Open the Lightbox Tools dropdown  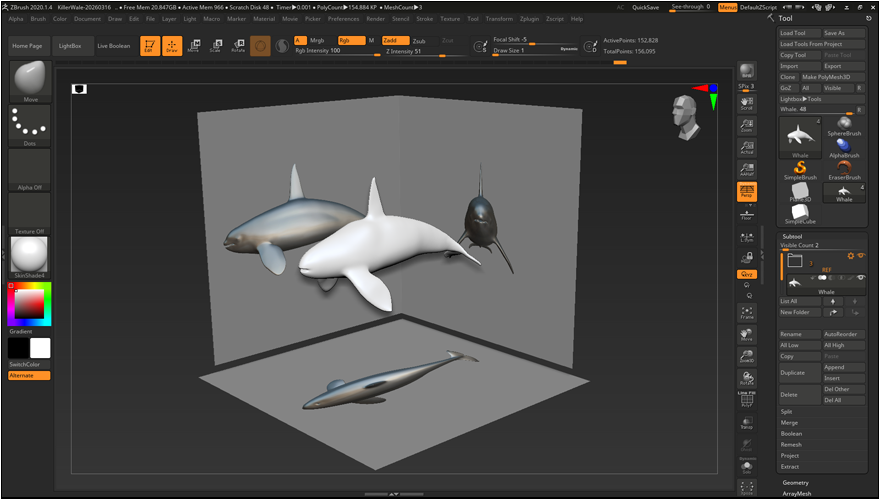click(x=802, y=98)
